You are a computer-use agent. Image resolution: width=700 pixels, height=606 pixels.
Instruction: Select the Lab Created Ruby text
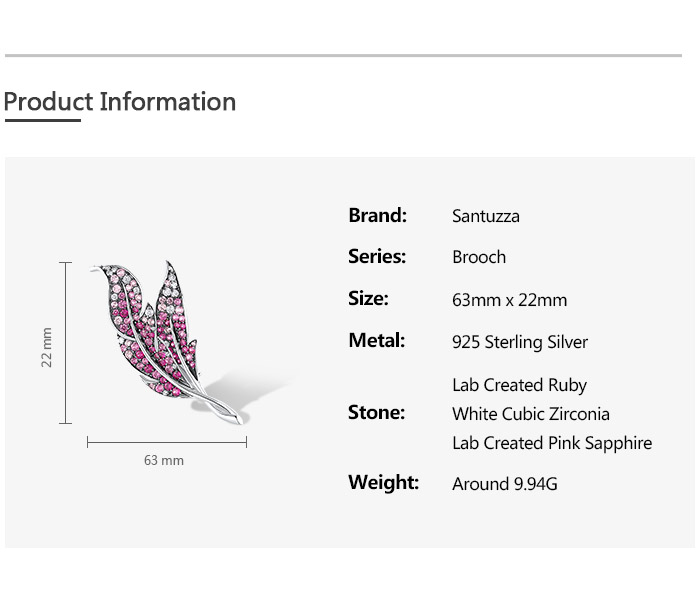point(519,385)
